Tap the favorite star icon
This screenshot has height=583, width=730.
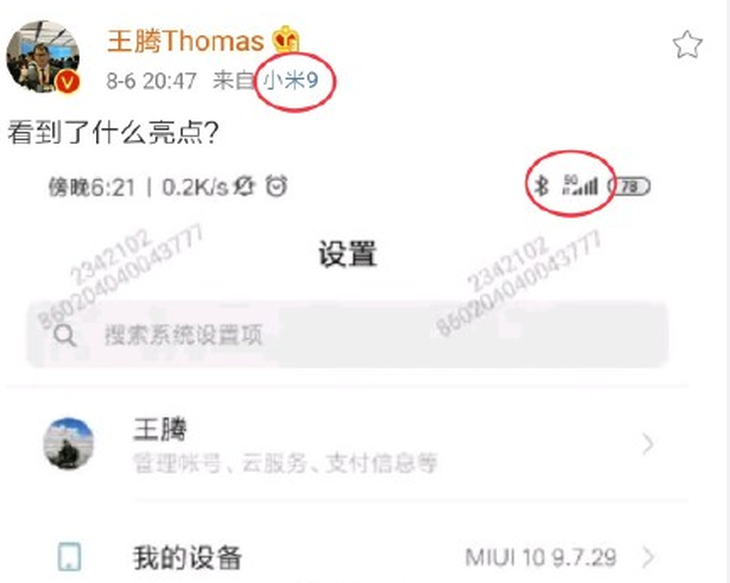[687, 44]
